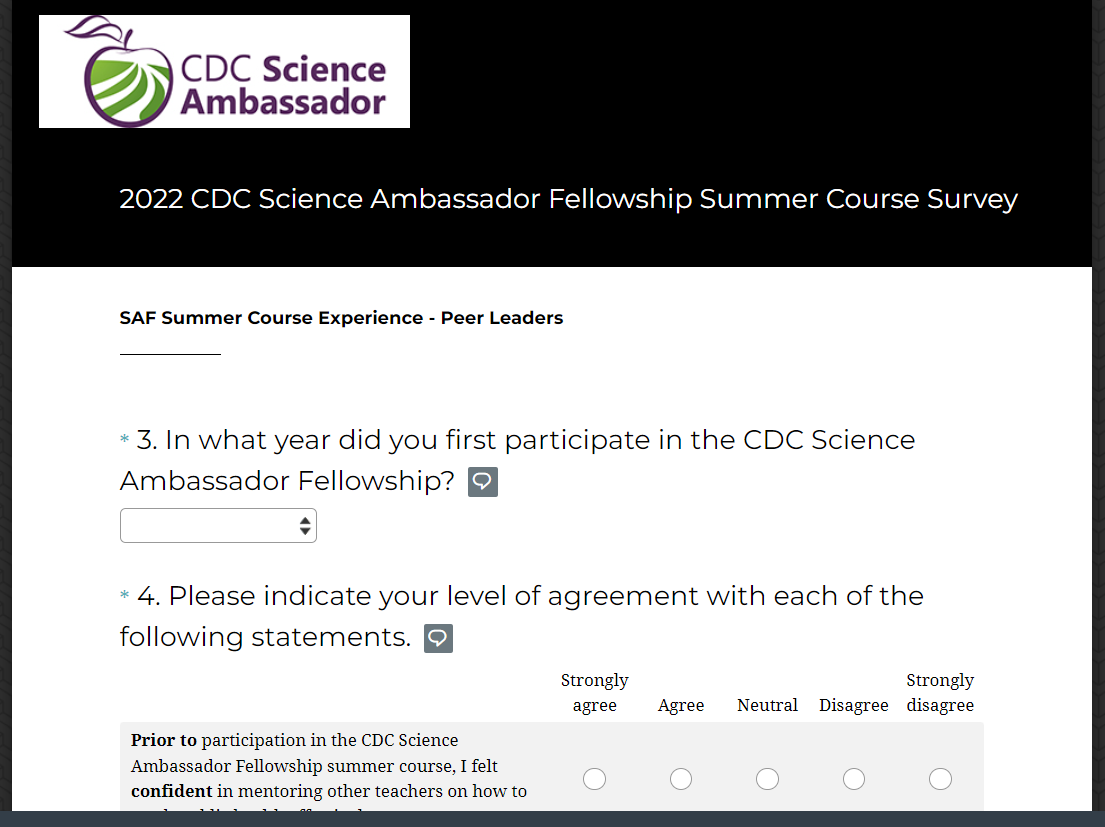Pick the Disagree radio button
Image resolution: width=1105 pixels, height=827 pixels.
(854, 779)
